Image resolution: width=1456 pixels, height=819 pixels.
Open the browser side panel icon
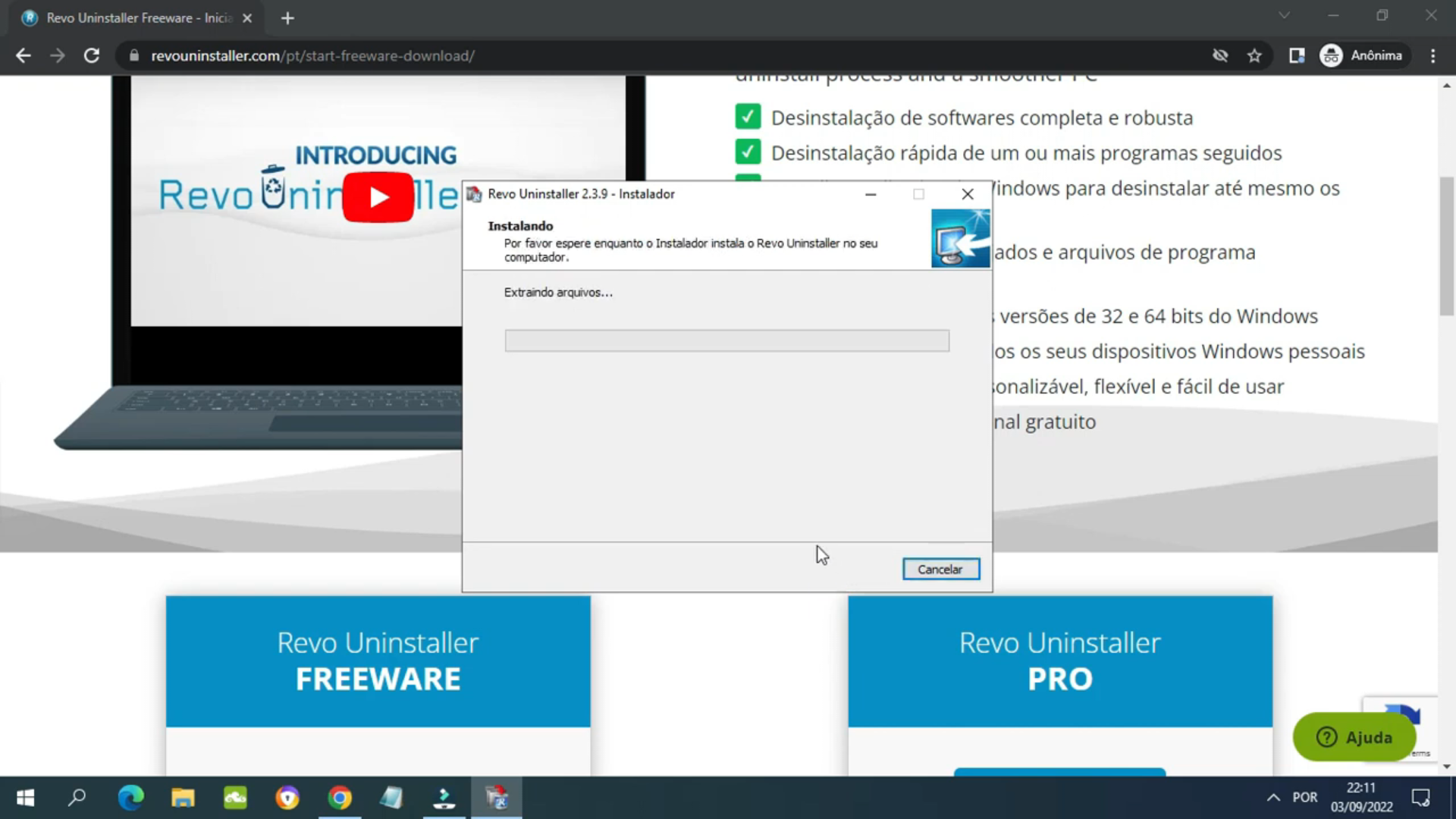1297,55
